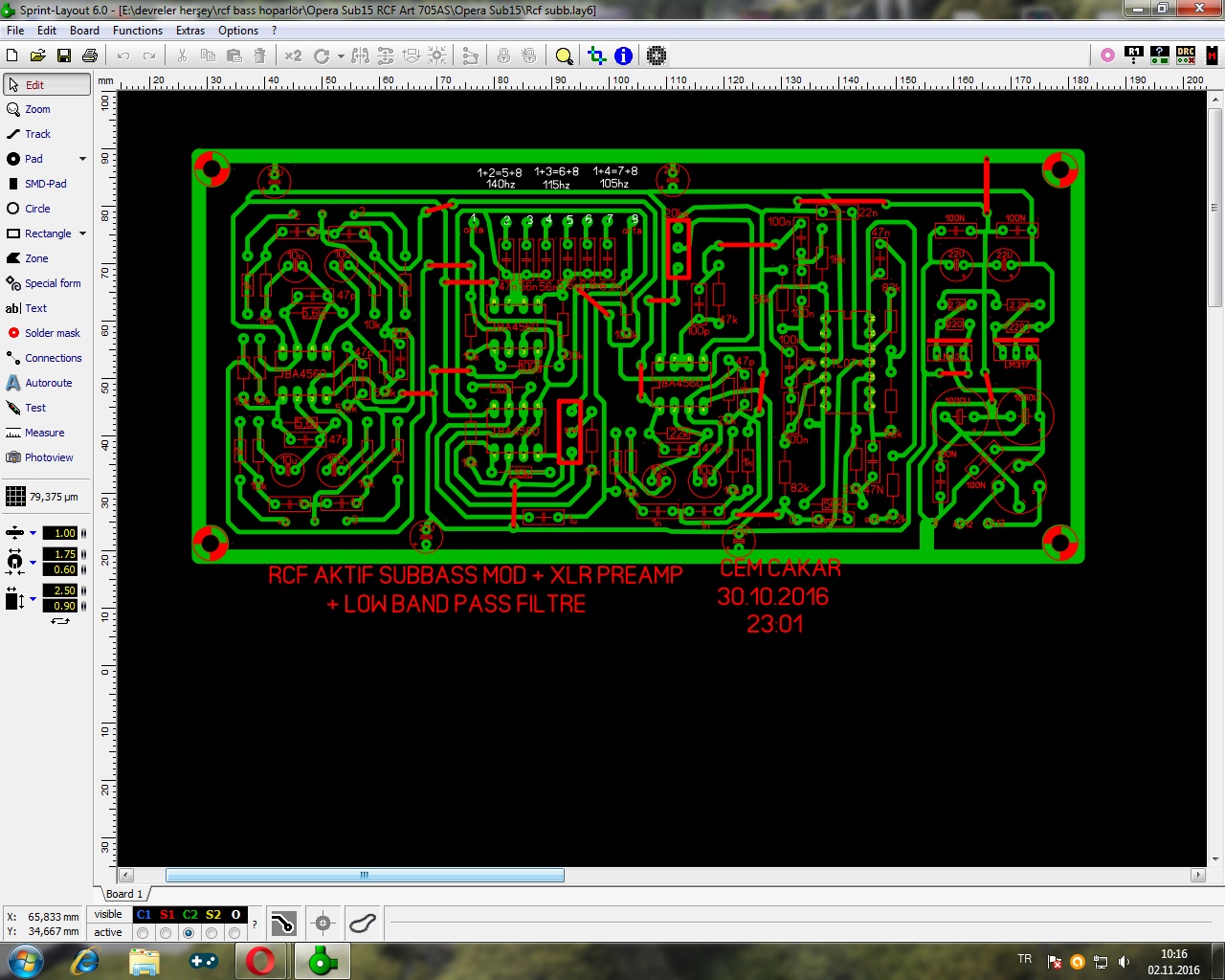Click the ground-plane loop icon at bottom
Viewport: 1225px width, 980px height.
pos(362,924)
